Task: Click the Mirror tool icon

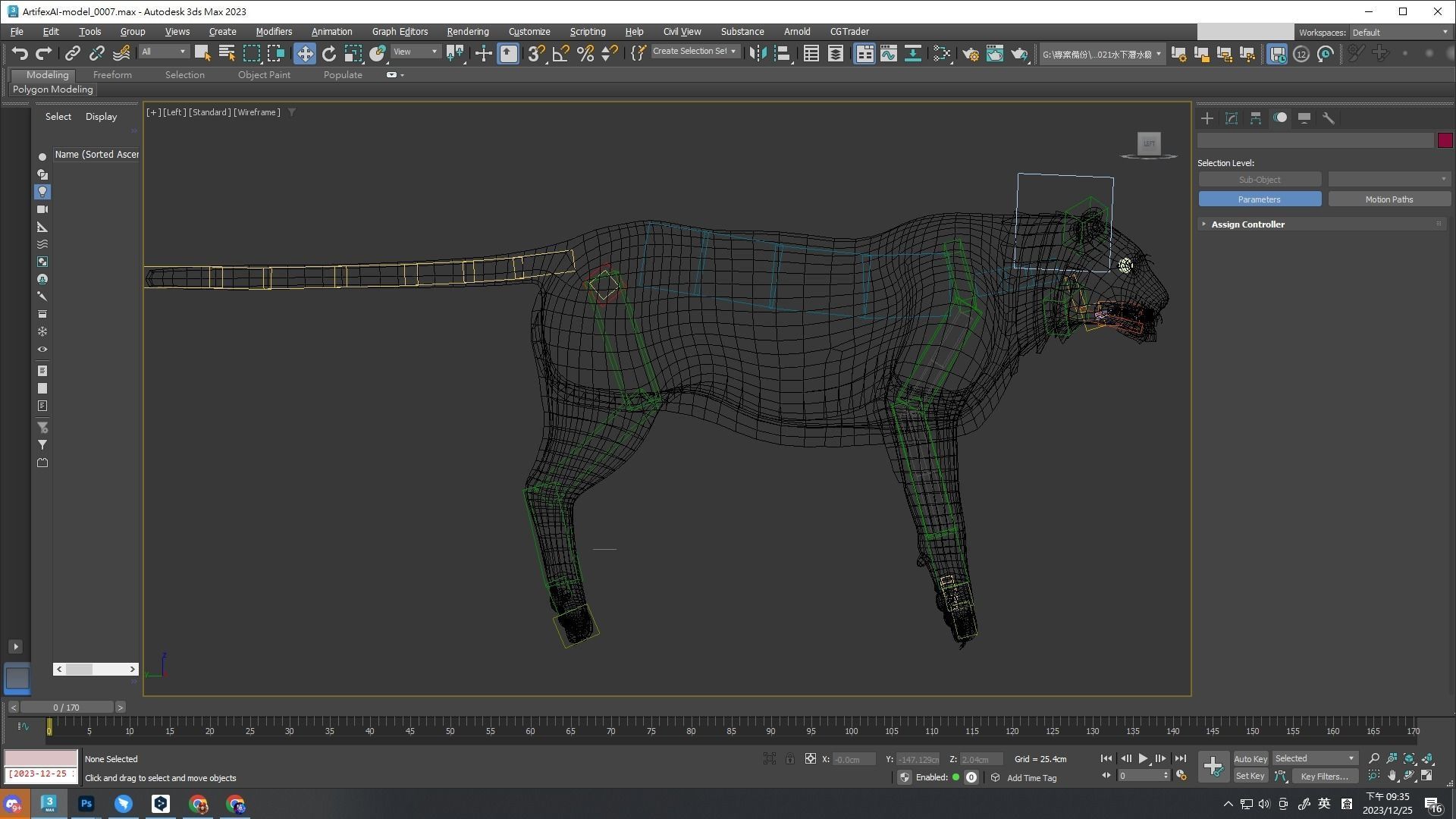Action: pyautogui.click(x=758, y=53)
